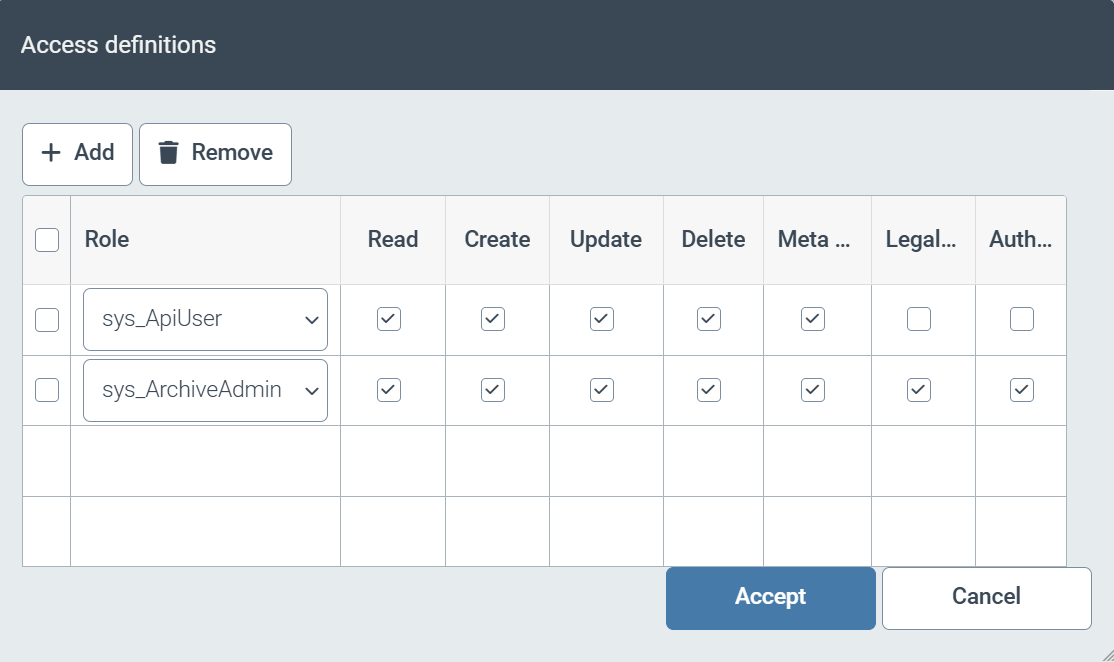Uncheck Read permission for sys_ApiUser
This screenshot has height=662, width=1114.
(388, 319)
